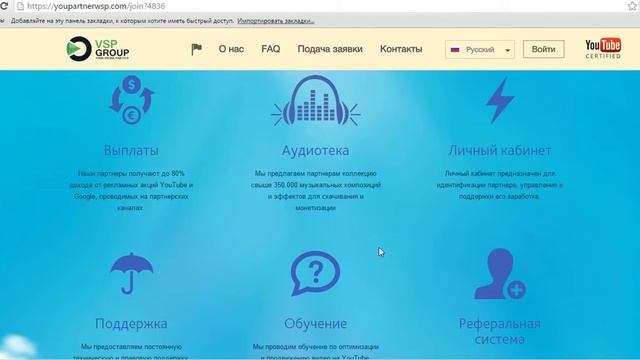Screen dimensions: 640x360
Task: Open the О нас menu item
Action: [231, 49]
